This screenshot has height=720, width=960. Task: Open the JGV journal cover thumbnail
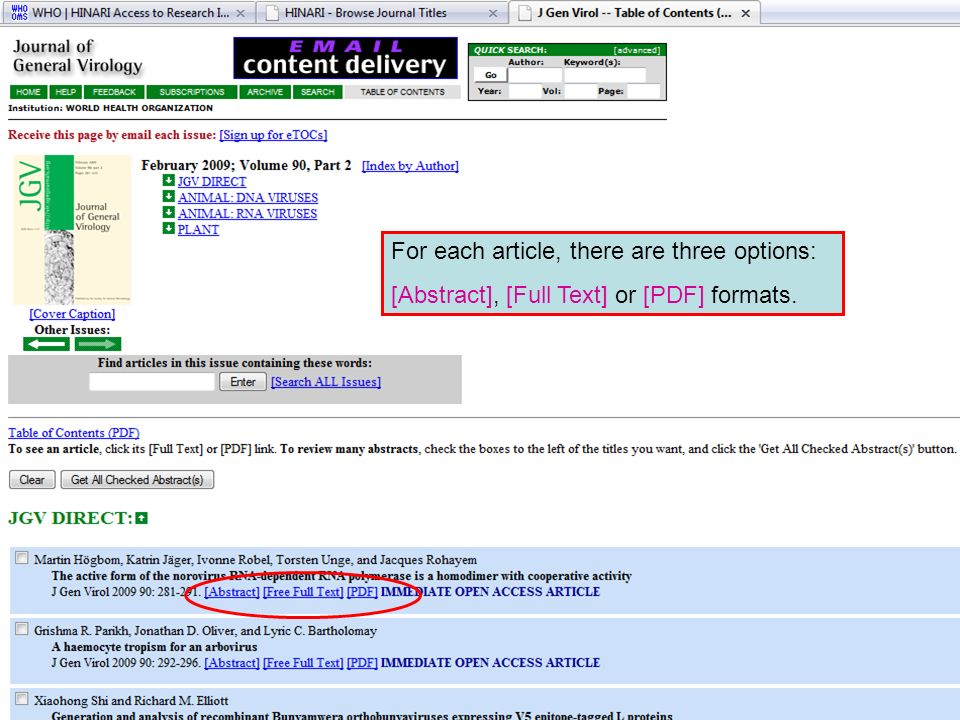pos(72,230)
